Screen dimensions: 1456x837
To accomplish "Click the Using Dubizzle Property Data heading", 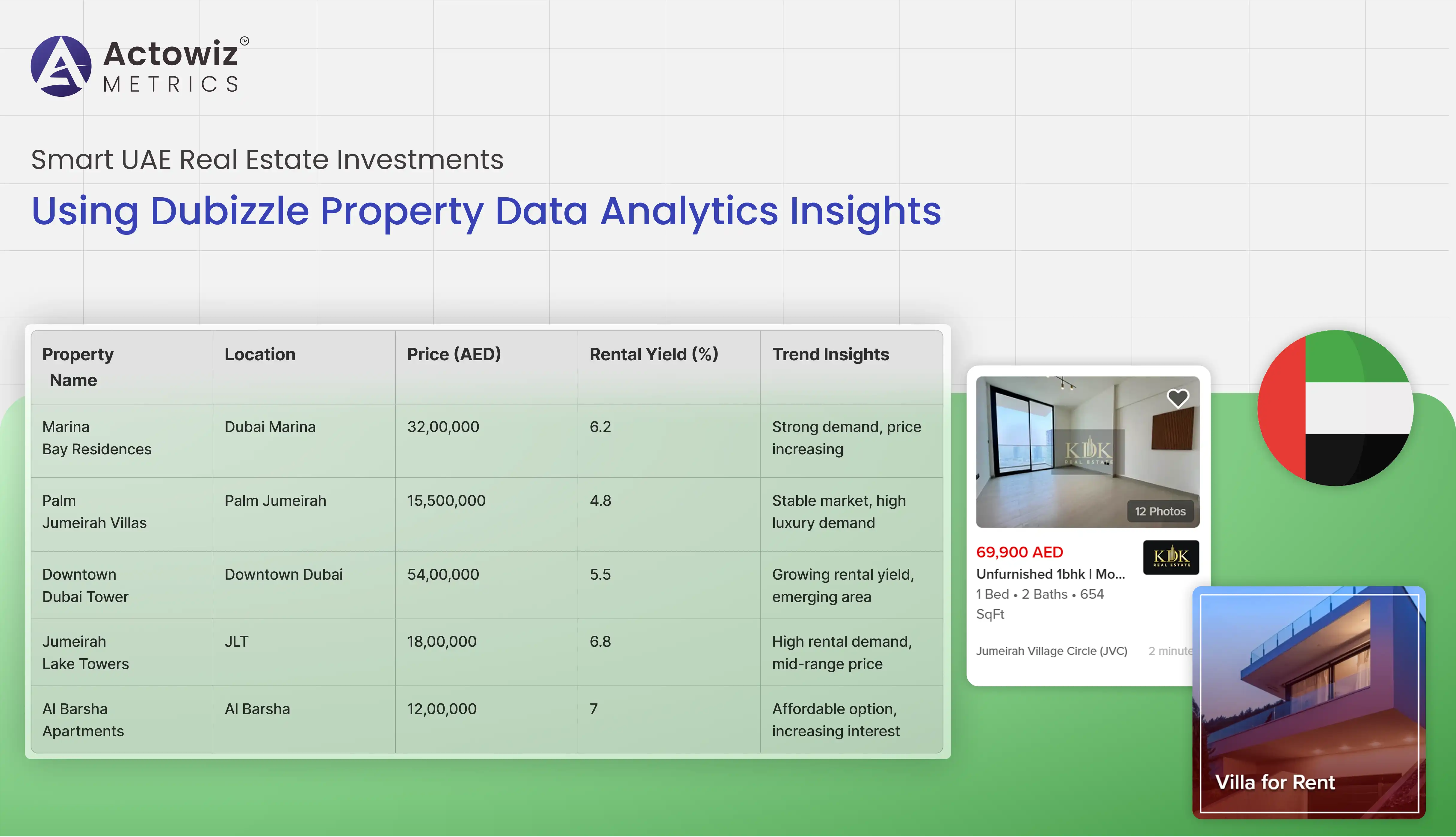I will tap(486, 211).
